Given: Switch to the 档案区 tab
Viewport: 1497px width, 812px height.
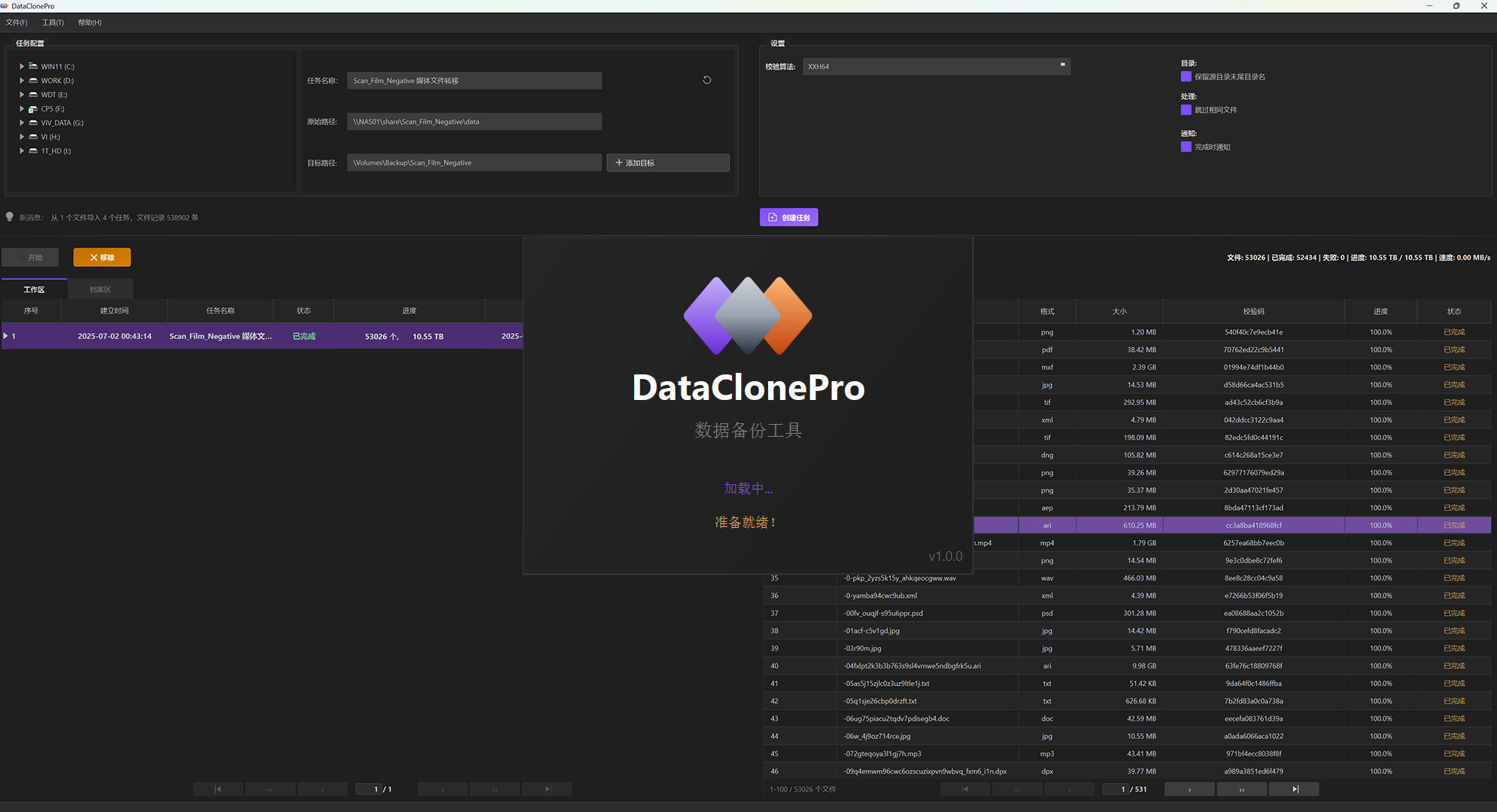Looking at the screenshot, I should pyautogui.click(x=100, y=289).
